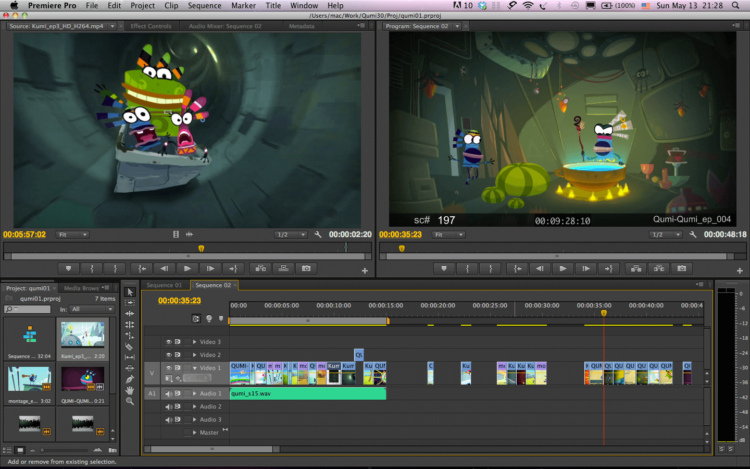
Task: Click Insert button in Source monitor
Action: click(x=260, y=269)
